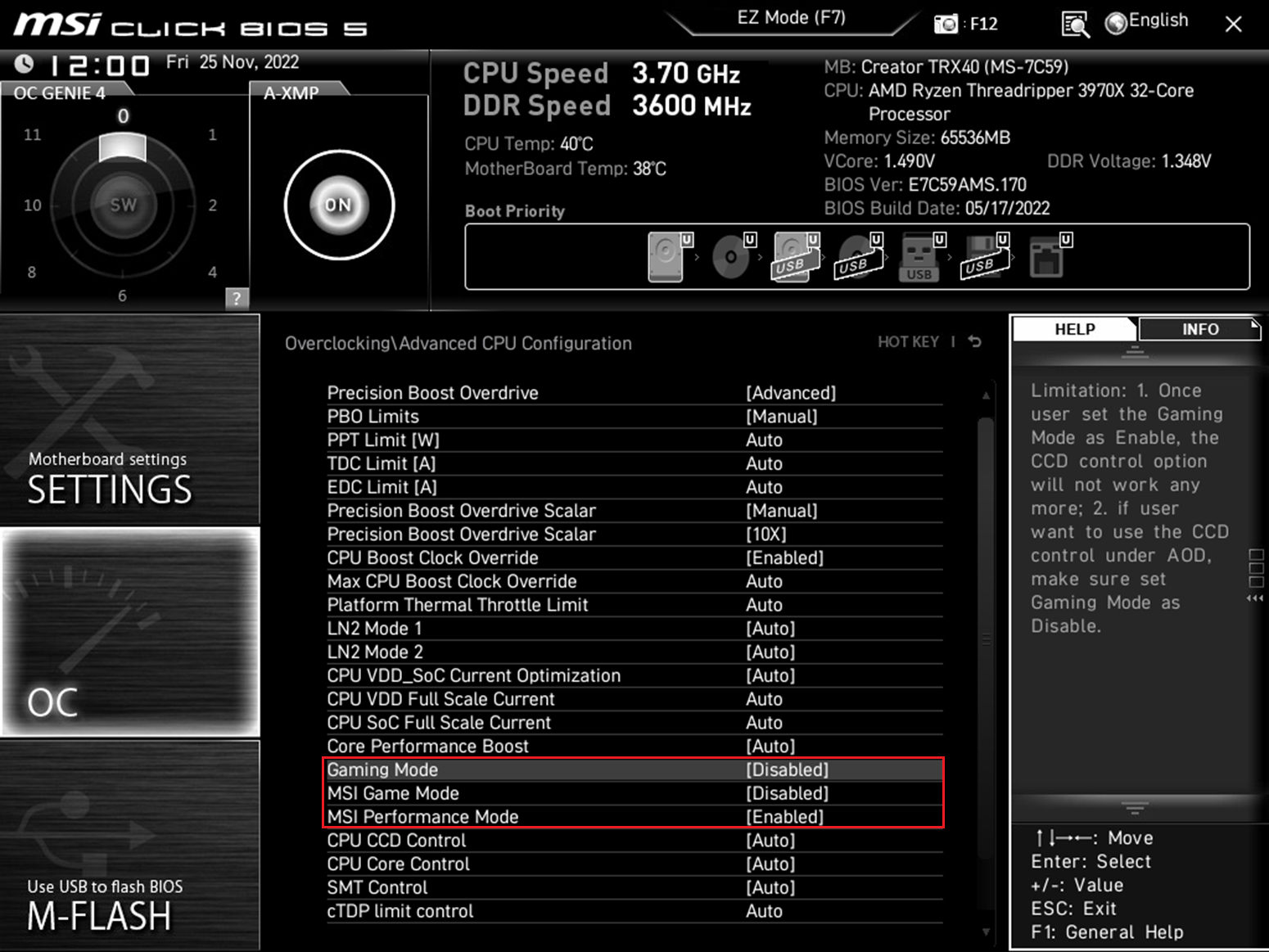
Task: Click the CPU Speed 3.70 GHz readout
Action: pyautogui.click(x=601, y=74)
